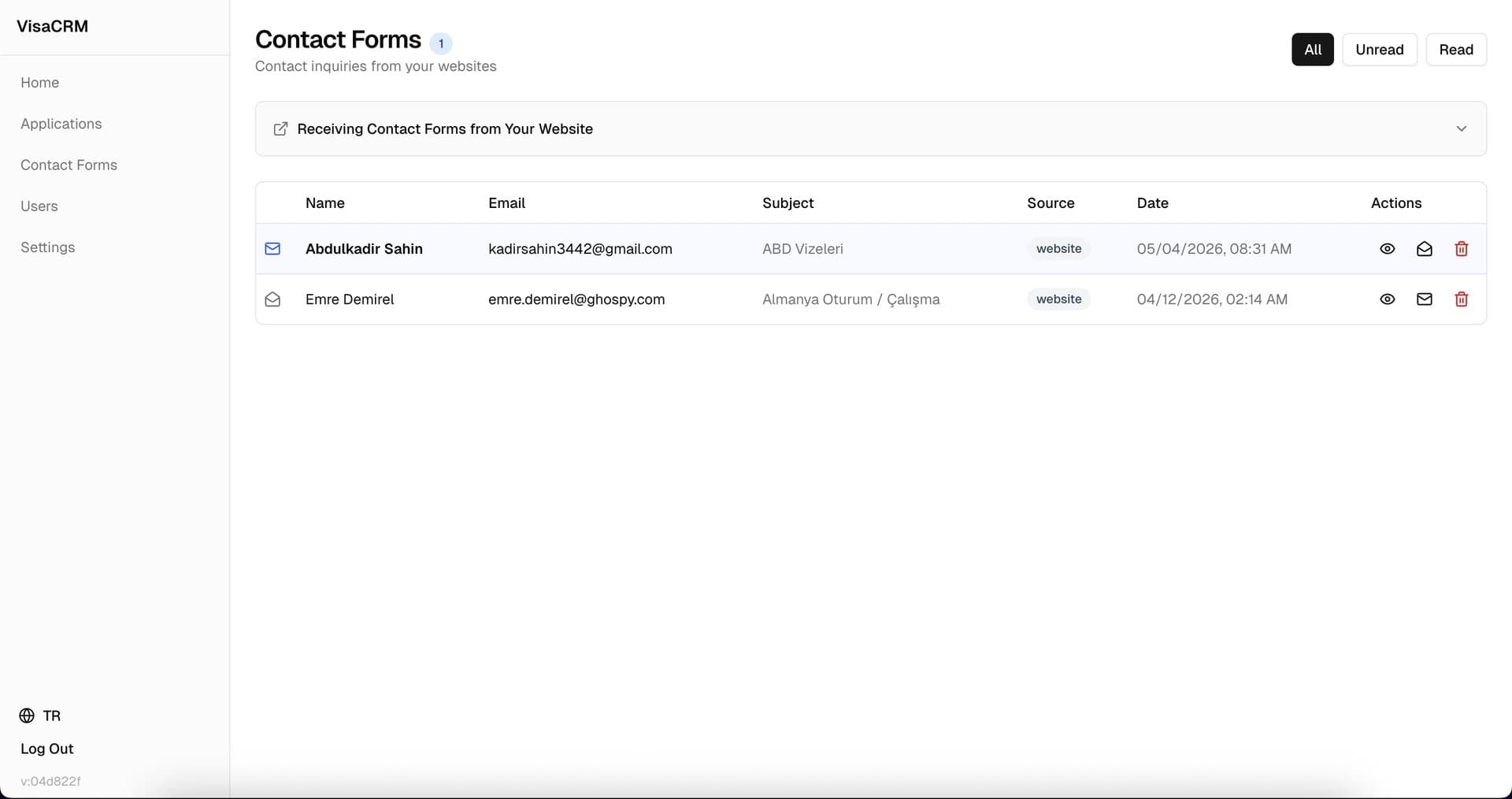The height and width of the screenshot is (799, 1512).
Task: Open Contact Forms in sidebar
Action: [x=69, y=165]
